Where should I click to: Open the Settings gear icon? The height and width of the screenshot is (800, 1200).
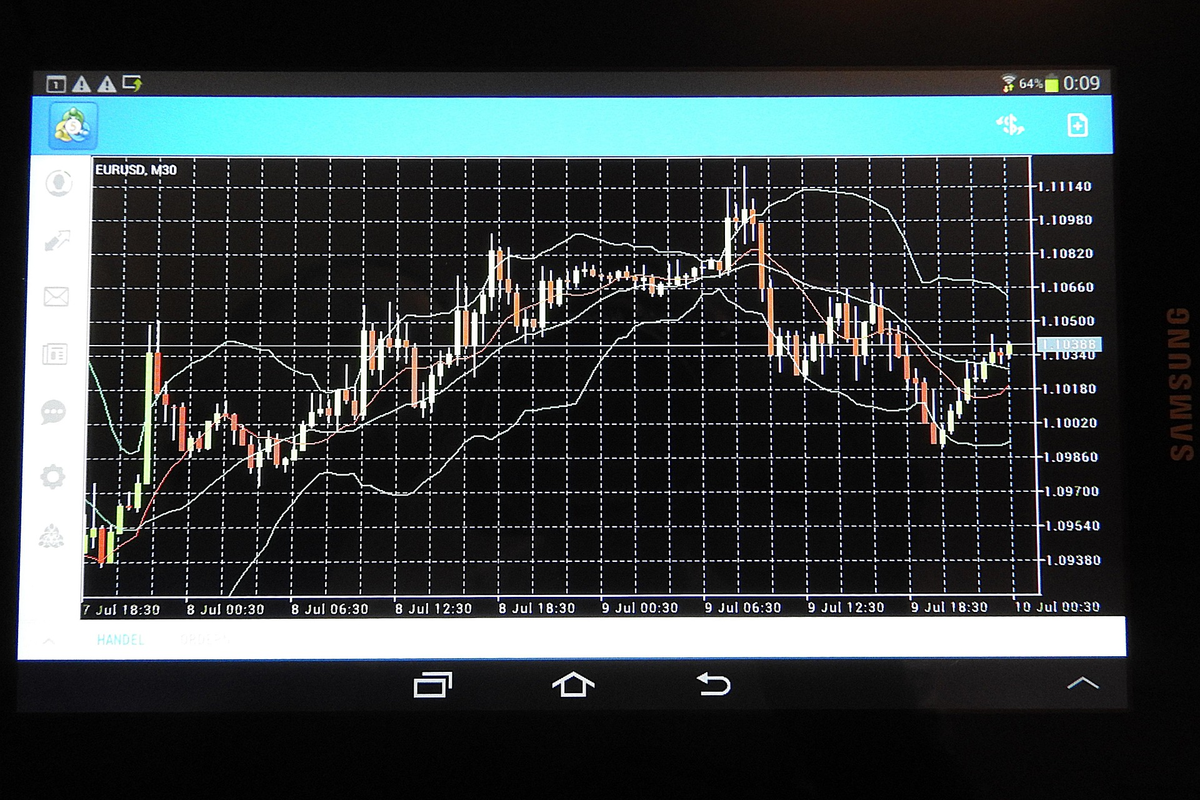point(53,476)
